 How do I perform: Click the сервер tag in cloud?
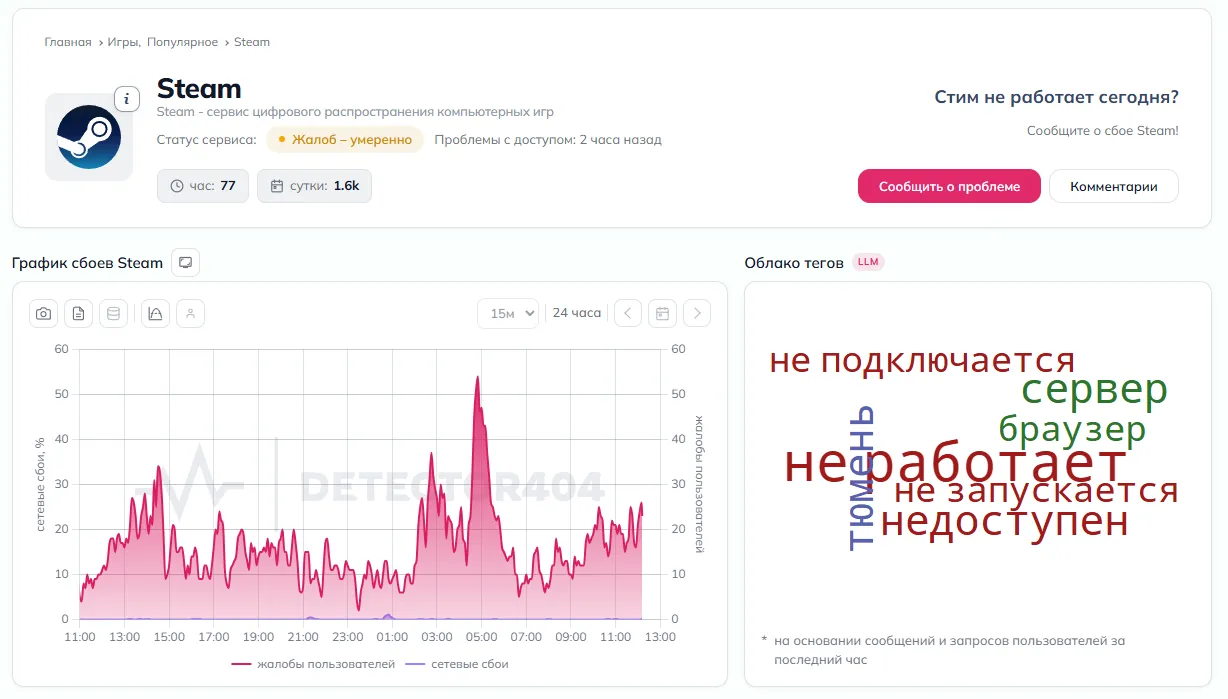click(1094, 389)
